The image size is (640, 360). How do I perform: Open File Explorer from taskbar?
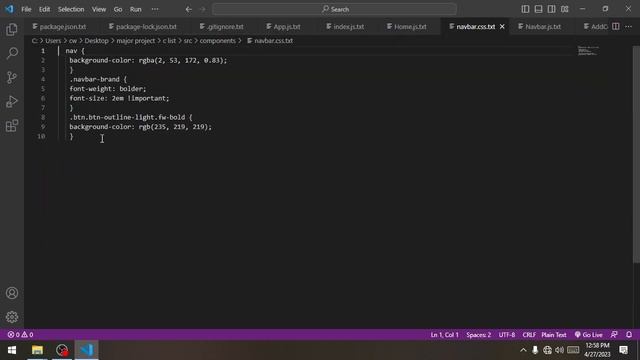37,350
